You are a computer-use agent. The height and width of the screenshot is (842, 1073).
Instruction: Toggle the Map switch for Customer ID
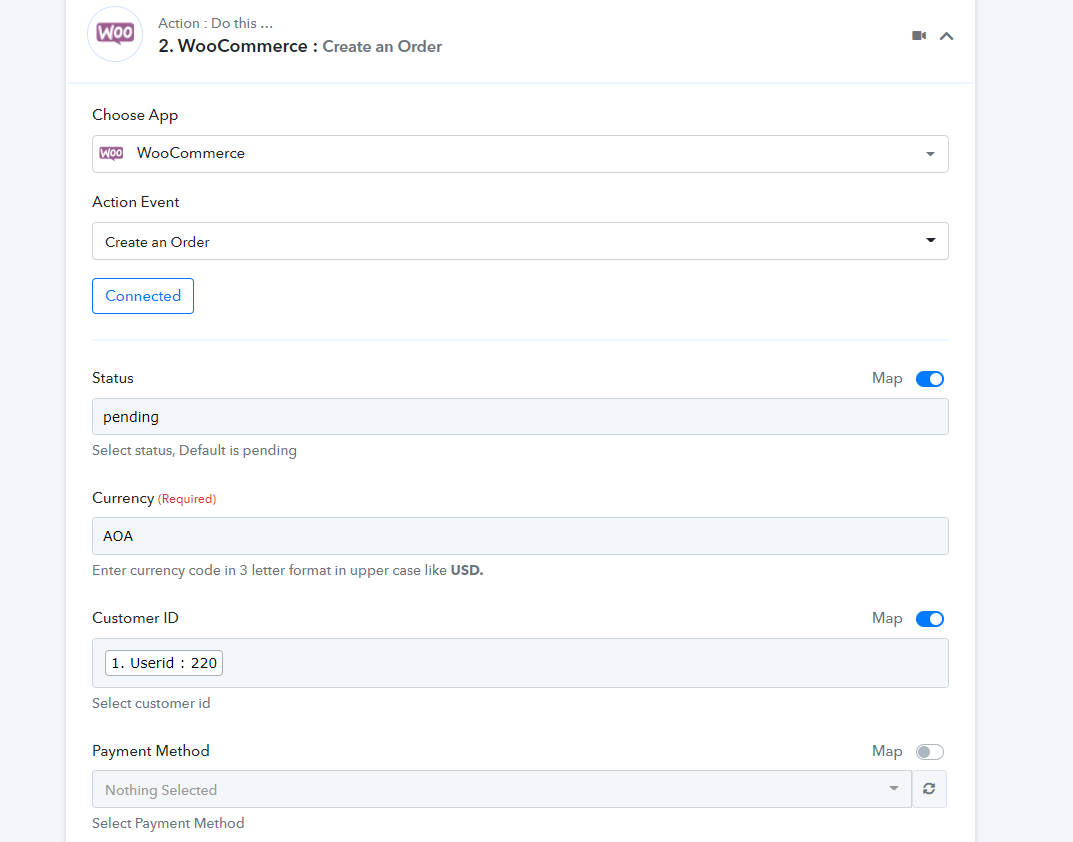(930, 619)
